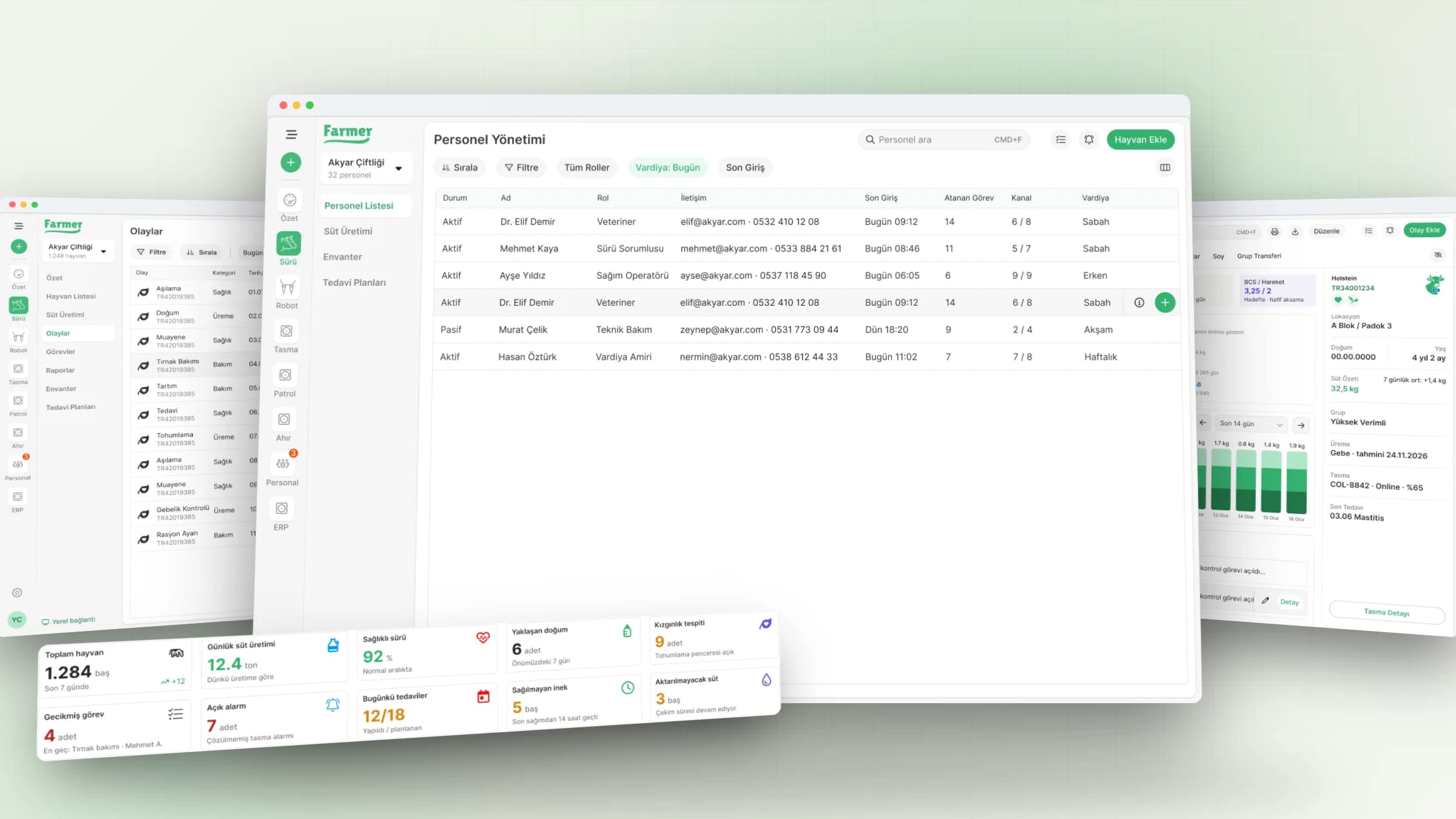The height and width of the screenshot is (819, 1456).
Task: Toggle column layout icon above personnel table
Action: [x=1165, y=167]
